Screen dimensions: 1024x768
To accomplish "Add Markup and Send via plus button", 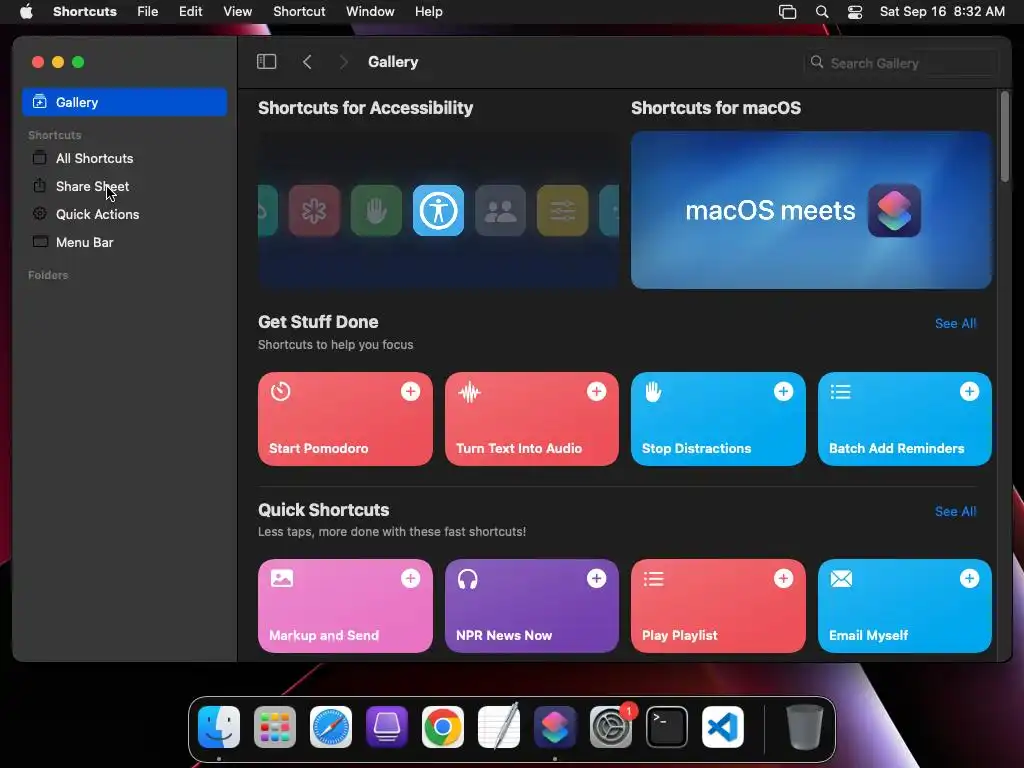I will (x=410, y=578).
